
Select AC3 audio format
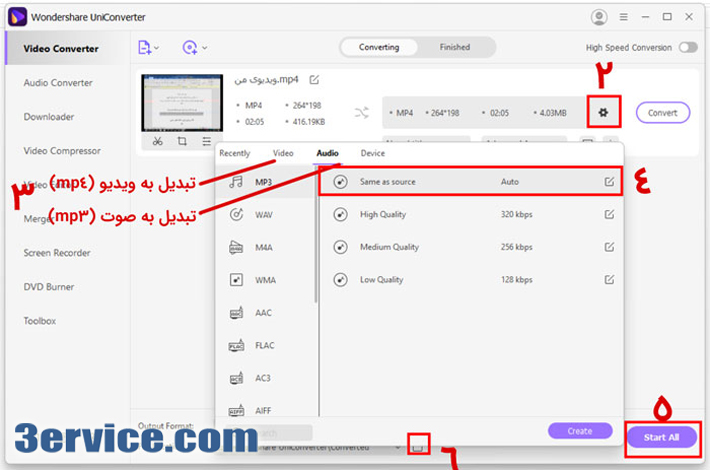(265, 378)
